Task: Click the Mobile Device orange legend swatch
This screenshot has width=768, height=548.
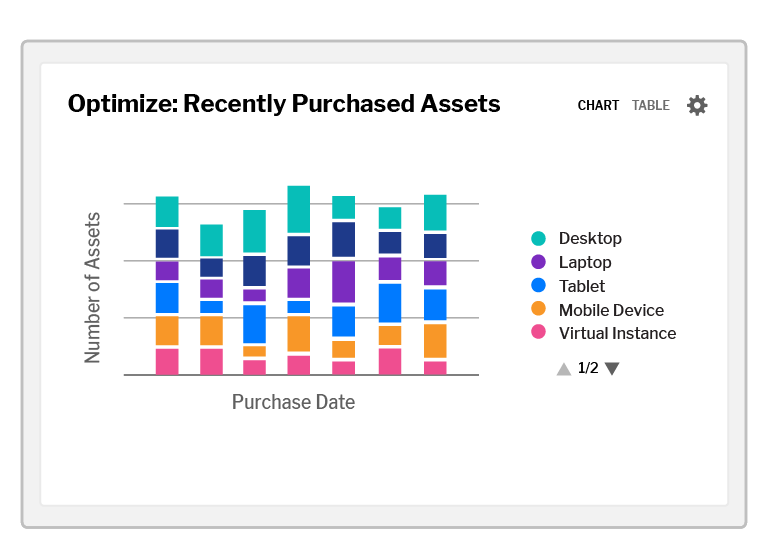Action: (538, 309)
